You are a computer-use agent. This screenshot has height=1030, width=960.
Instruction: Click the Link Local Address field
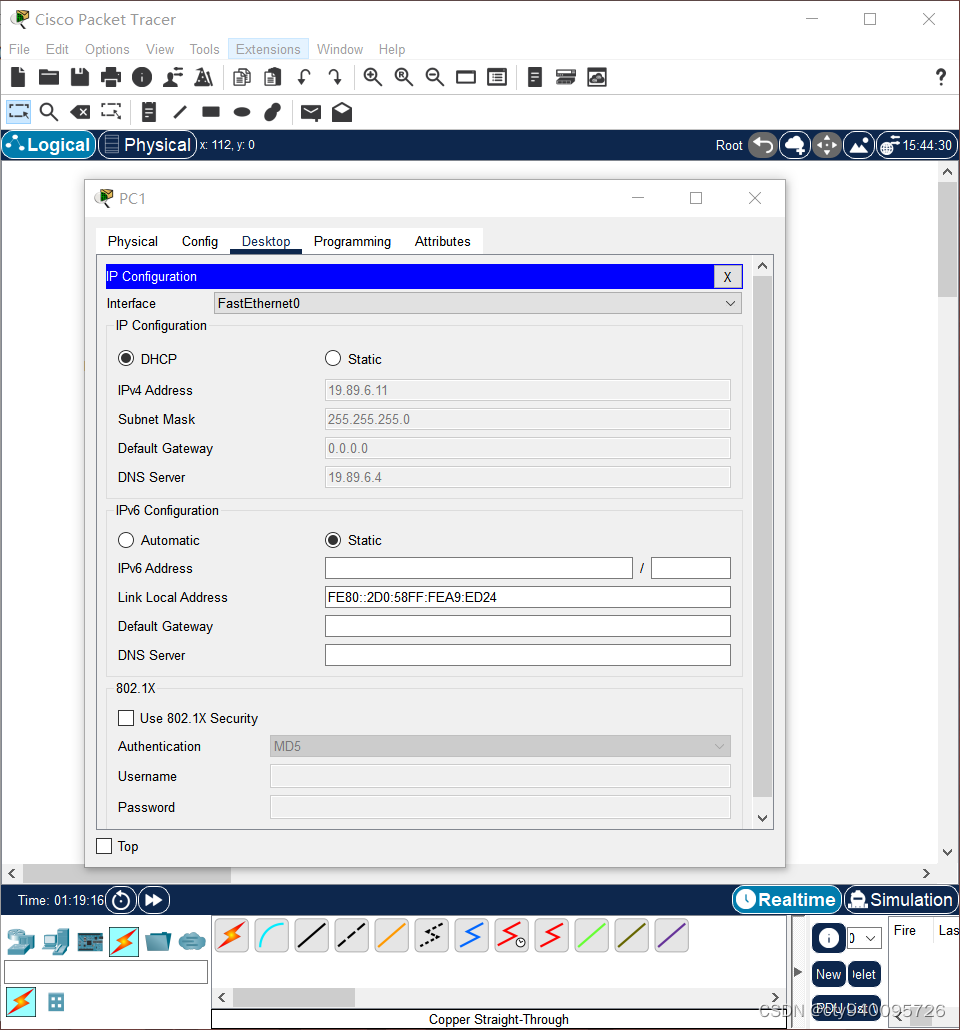528,597
